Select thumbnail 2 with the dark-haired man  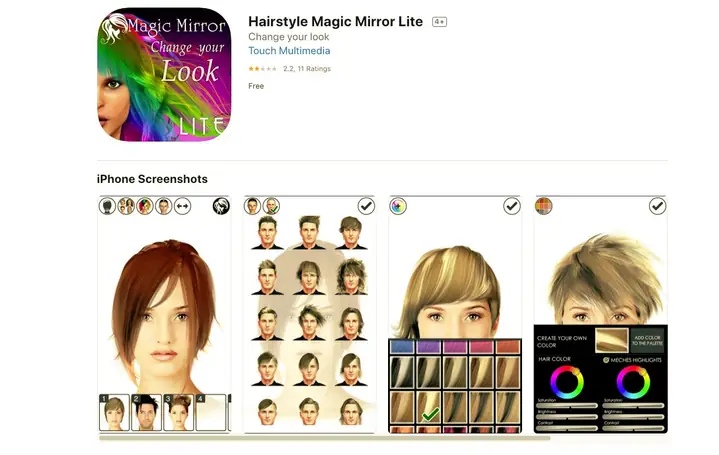(146, 412)
